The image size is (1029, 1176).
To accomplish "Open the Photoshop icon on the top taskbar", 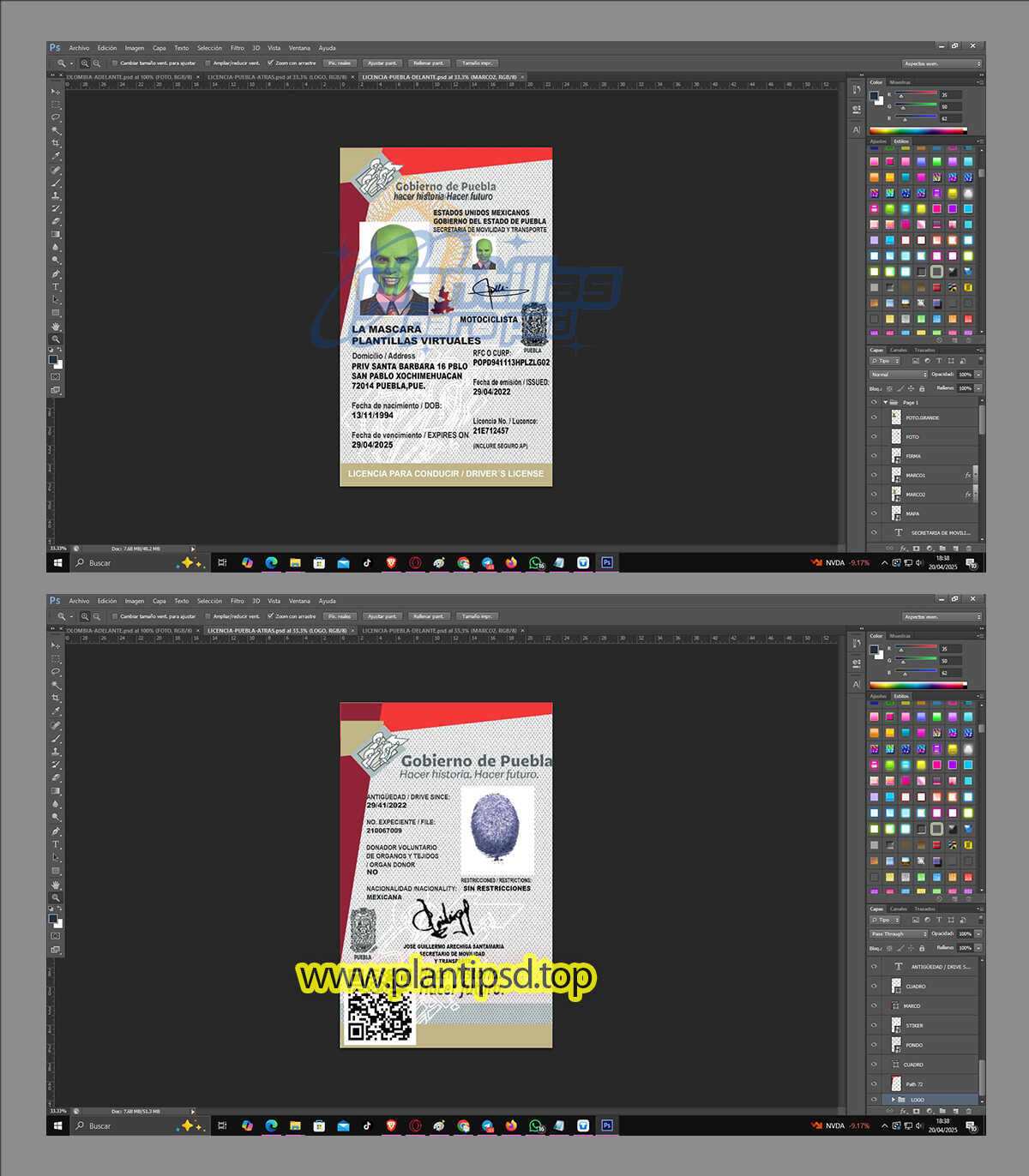I will pyautogui.click(x=607, y=562).
